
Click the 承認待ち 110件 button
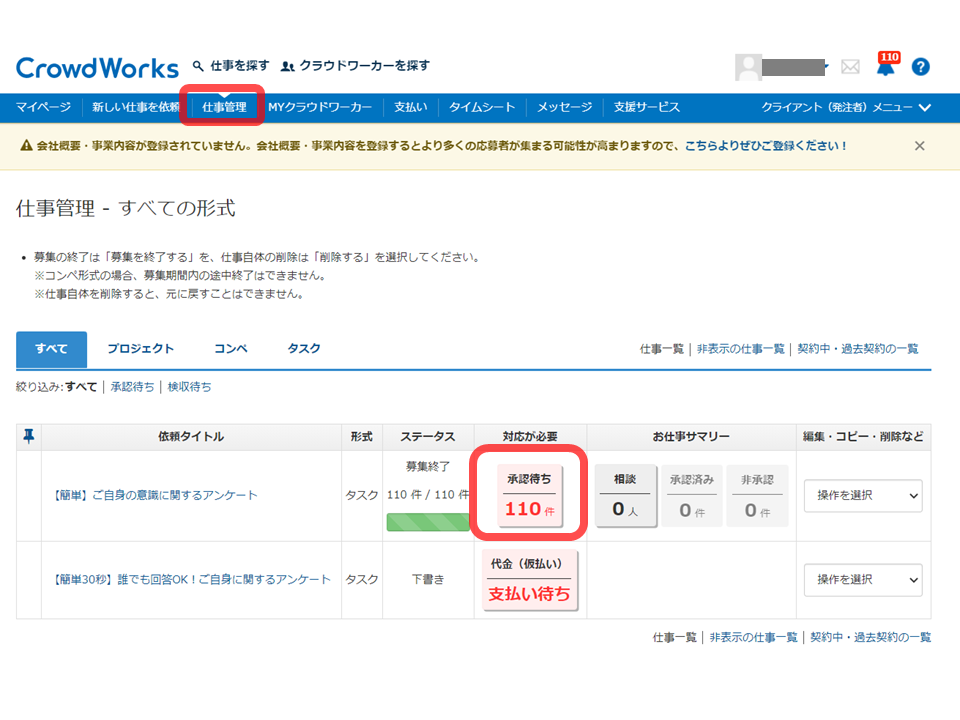531,494
